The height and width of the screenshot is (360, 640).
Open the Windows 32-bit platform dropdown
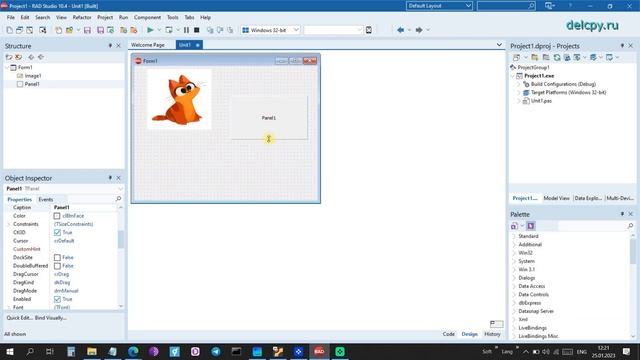click(296, 30)
